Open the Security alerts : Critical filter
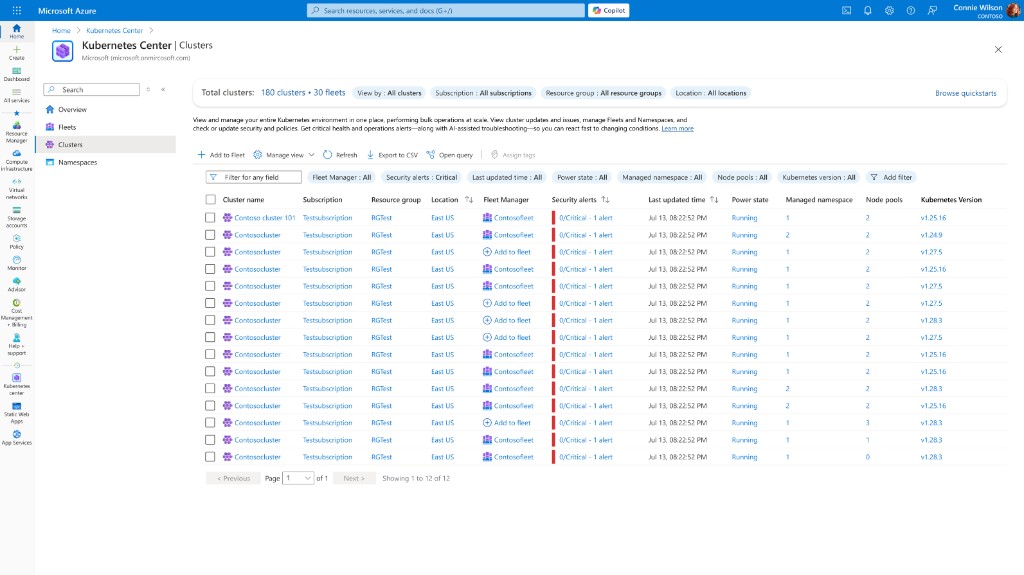Image resolution: width=1024 pixels, height=575 pixels. click(x=421, y=177)
